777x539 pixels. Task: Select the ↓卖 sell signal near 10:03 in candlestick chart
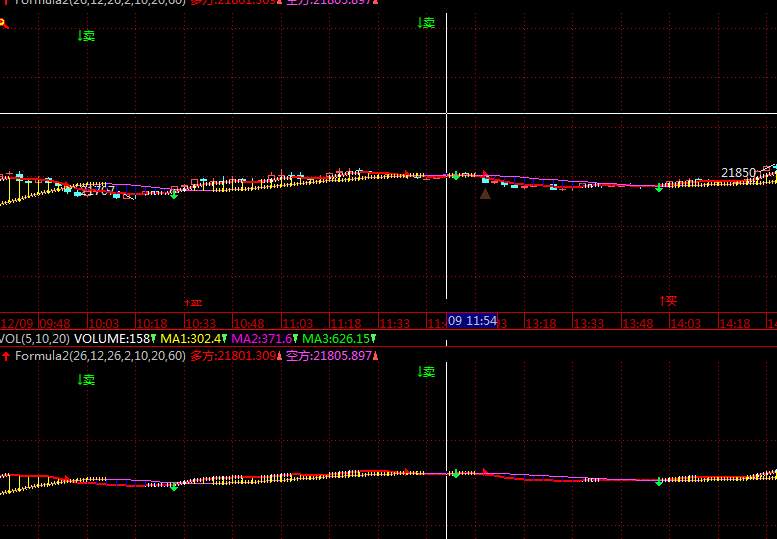pyautogui.click(x=86, y=36)
